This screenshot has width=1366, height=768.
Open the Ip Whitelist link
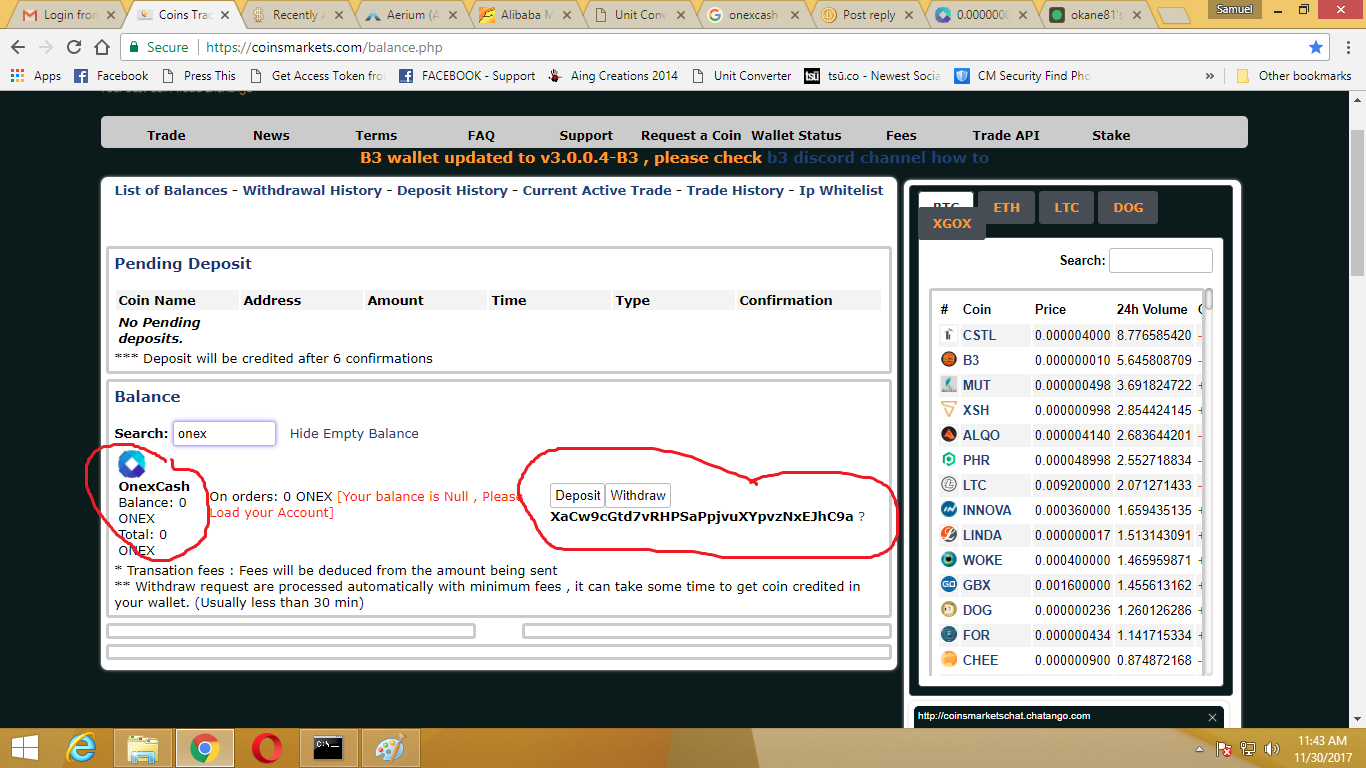coord(841,190)
